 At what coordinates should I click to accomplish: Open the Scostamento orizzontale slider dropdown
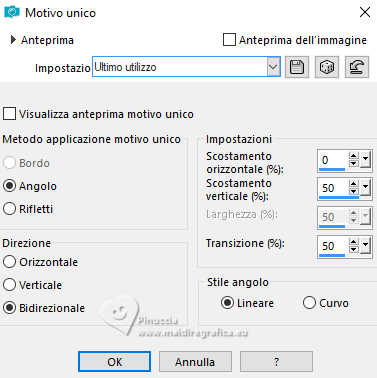pyautogui.click(x=365, y=160)
